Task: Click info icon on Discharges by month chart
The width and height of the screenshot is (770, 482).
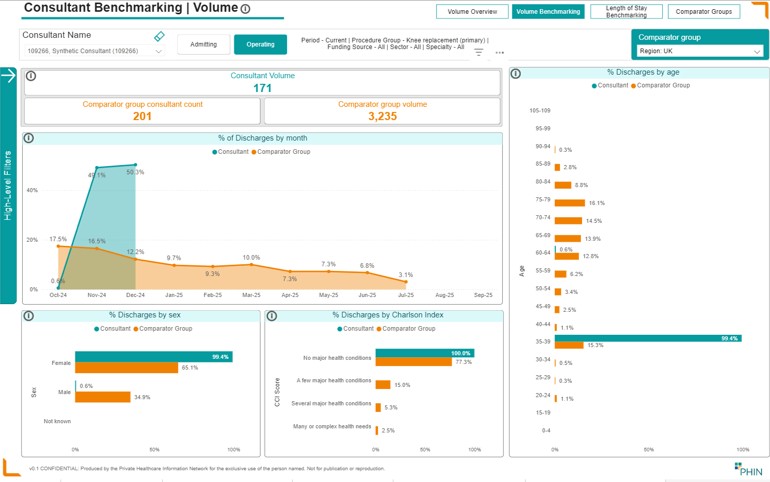Action: (x=29, y=138)
